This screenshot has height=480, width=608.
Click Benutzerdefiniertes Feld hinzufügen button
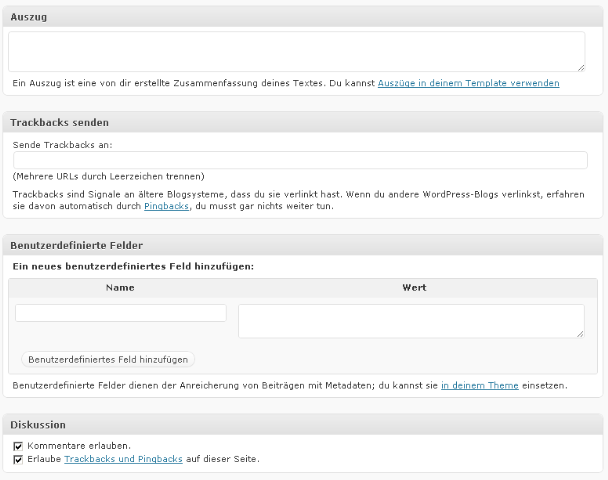[x=108, y=359]
